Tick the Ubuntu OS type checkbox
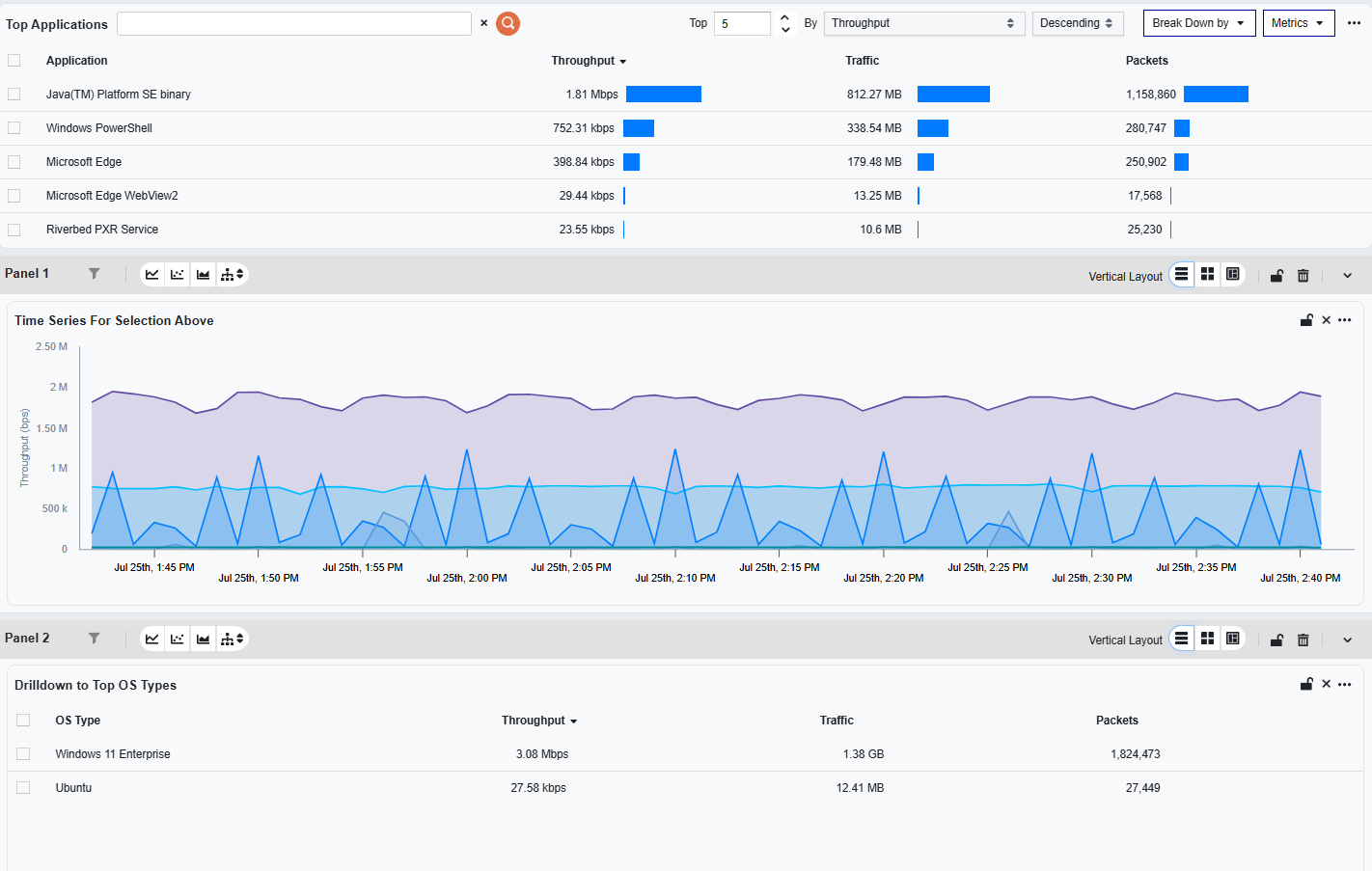Screen dimensions: 1372x871 (x=24, y=788)
